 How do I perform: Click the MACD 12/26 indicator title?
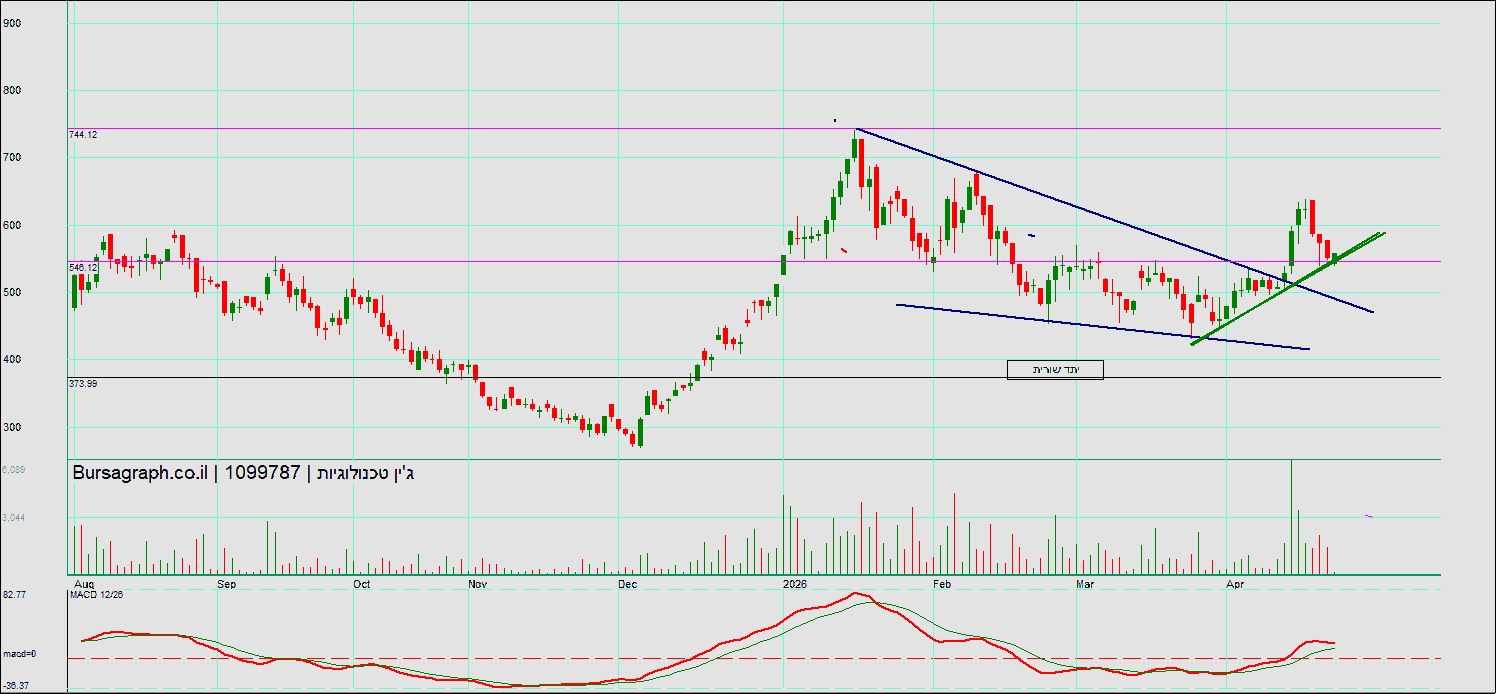[96, 595]
